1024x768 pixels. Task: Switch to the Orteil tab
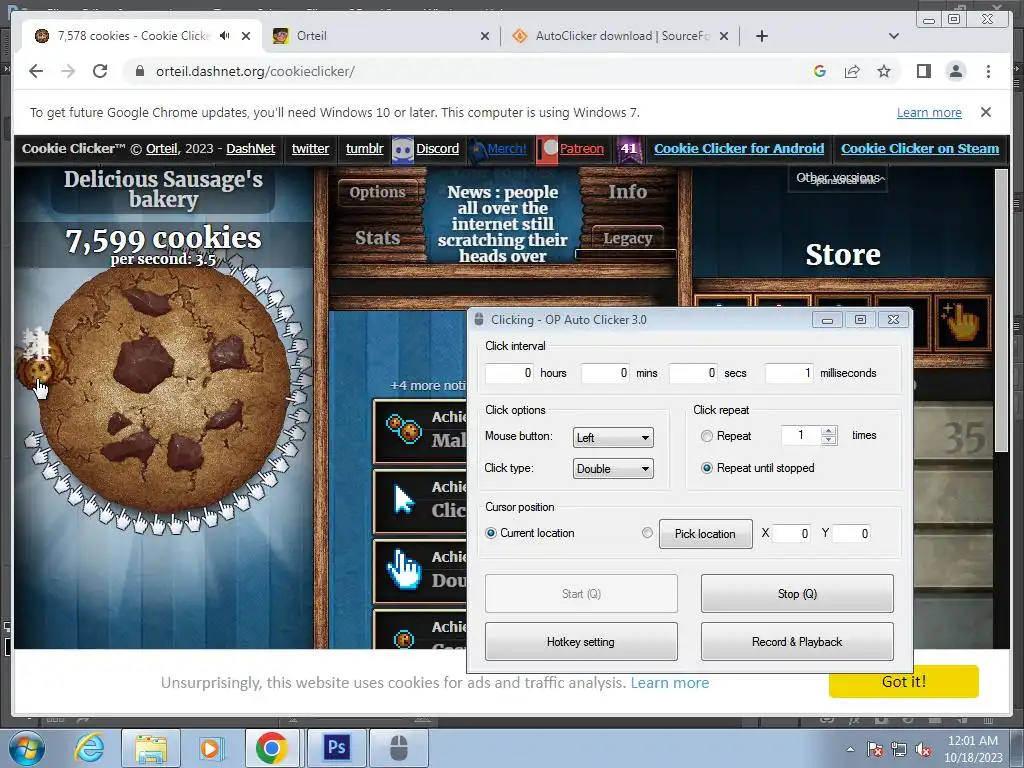[x=382, y=36]
